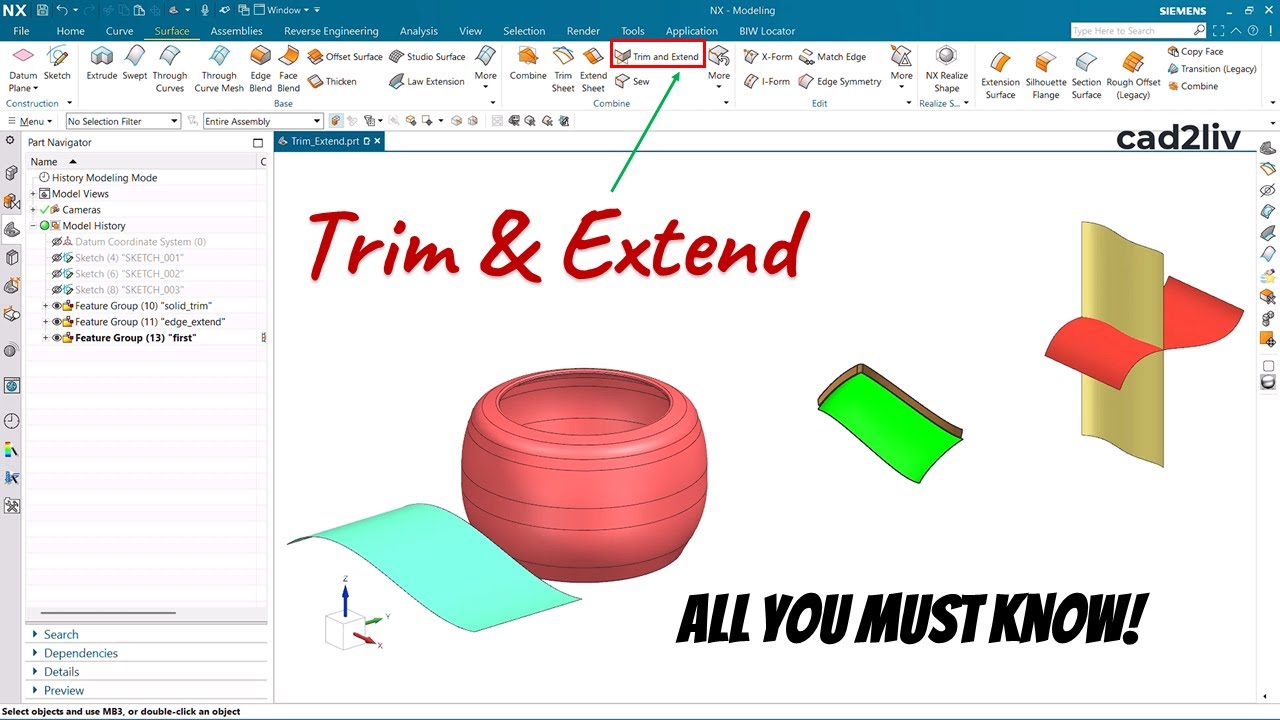Viewport: 1280px width, 720px height.
Task: Collapse the Model History node
Action: click(33, 226)
